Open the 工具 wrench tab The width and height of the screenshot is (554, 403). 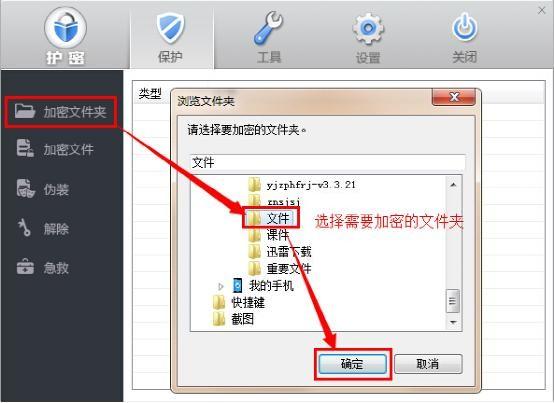click(x=269, y=37)
